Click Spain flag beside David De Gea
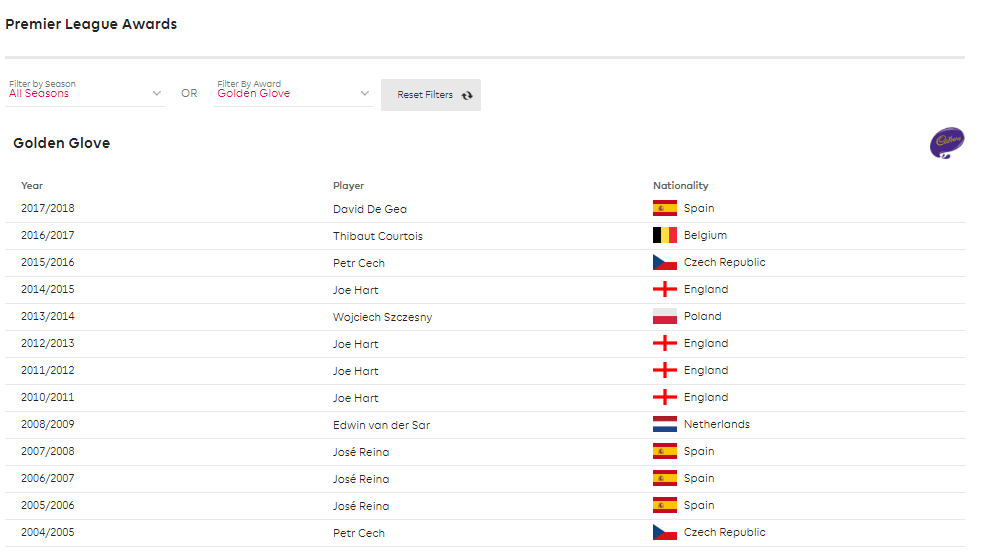The height and width of the screenshot is (554, 998). pyautogui.click(x=664, y=208)
